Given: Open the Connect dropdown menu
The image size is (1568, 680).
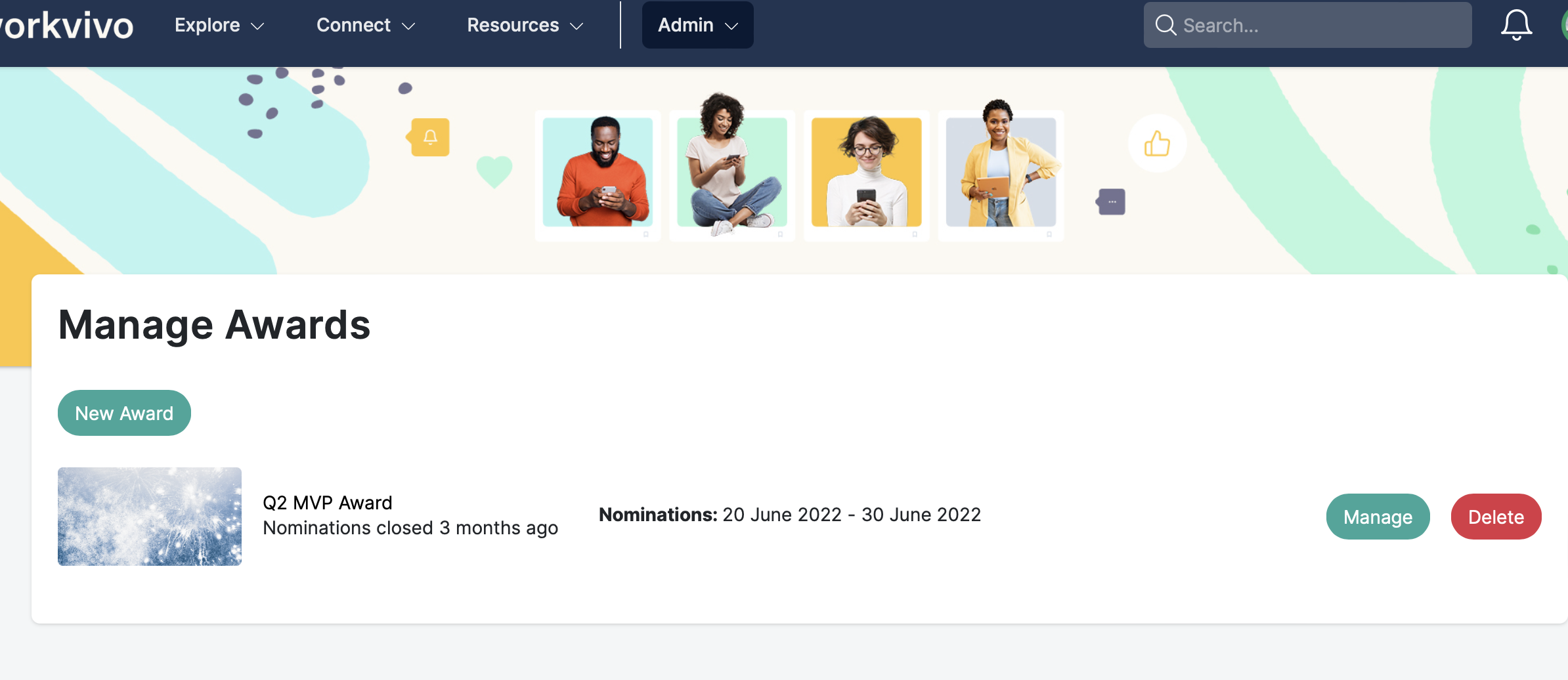Looking at the screenshot, I should pyautogui.click(x=365, y=26).
